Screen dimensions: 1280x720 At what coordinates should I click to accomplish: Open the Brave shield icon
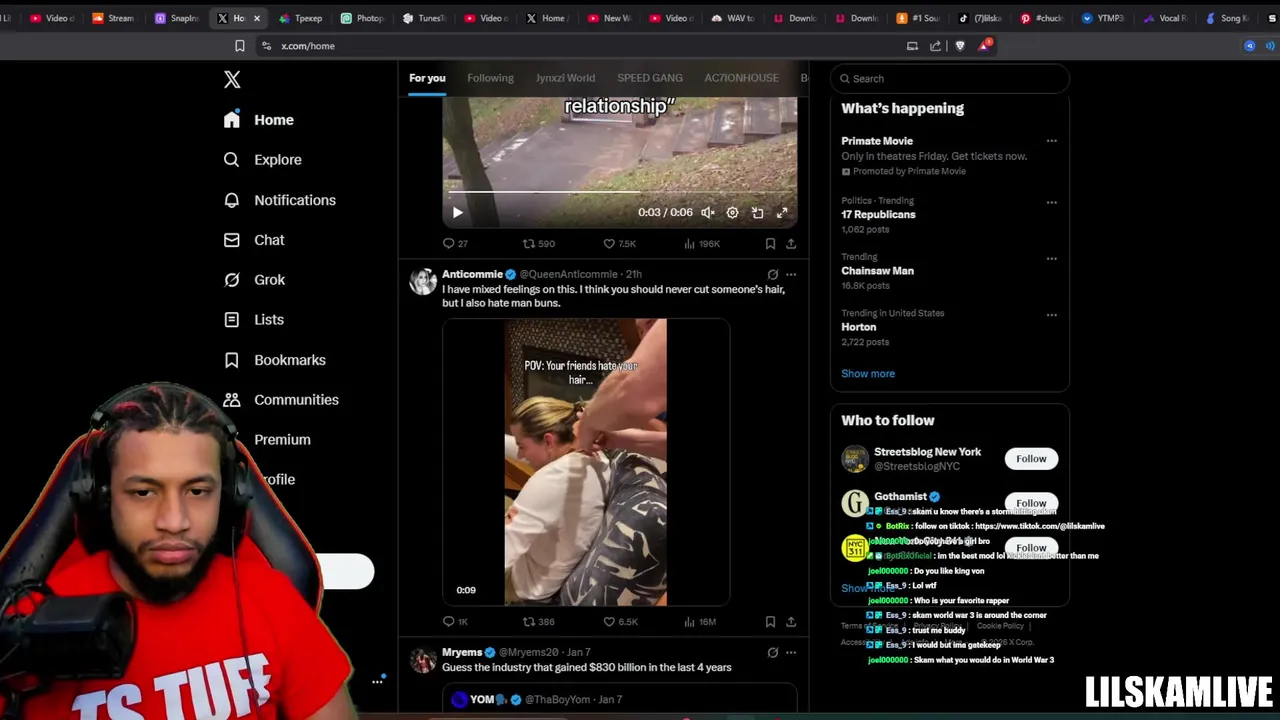[x=960, y=46]
